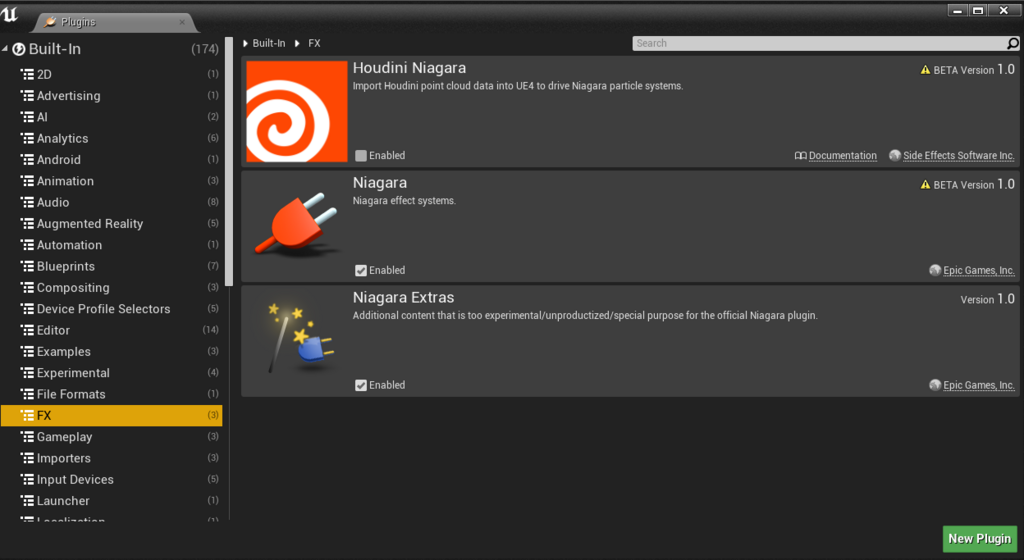Click globe icon beside Niagara's Epic Games link

[935, 270]
